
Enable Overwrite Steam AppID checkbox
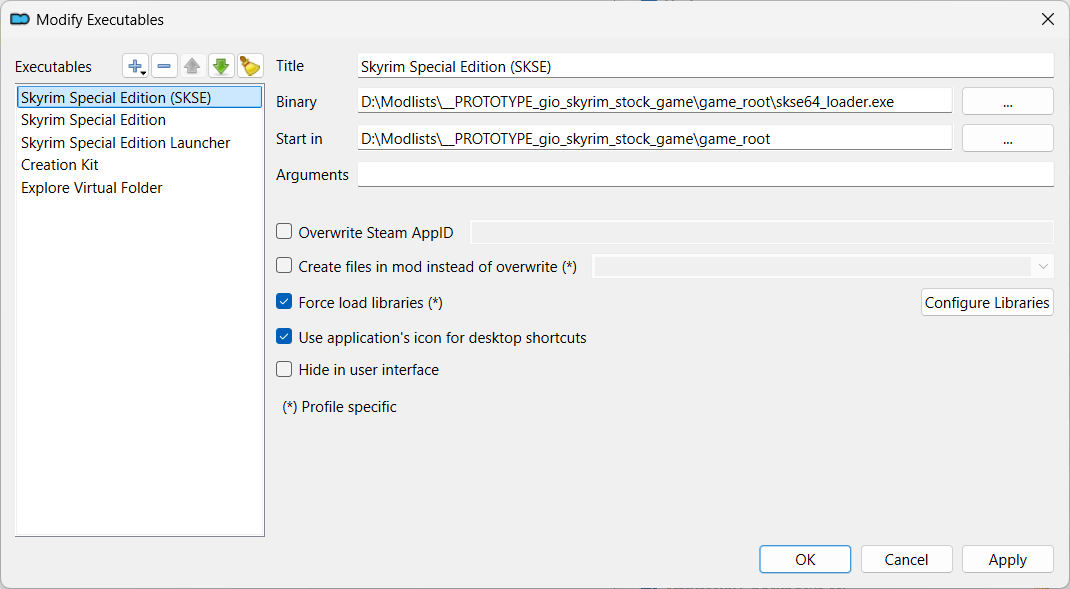point(284,231)
